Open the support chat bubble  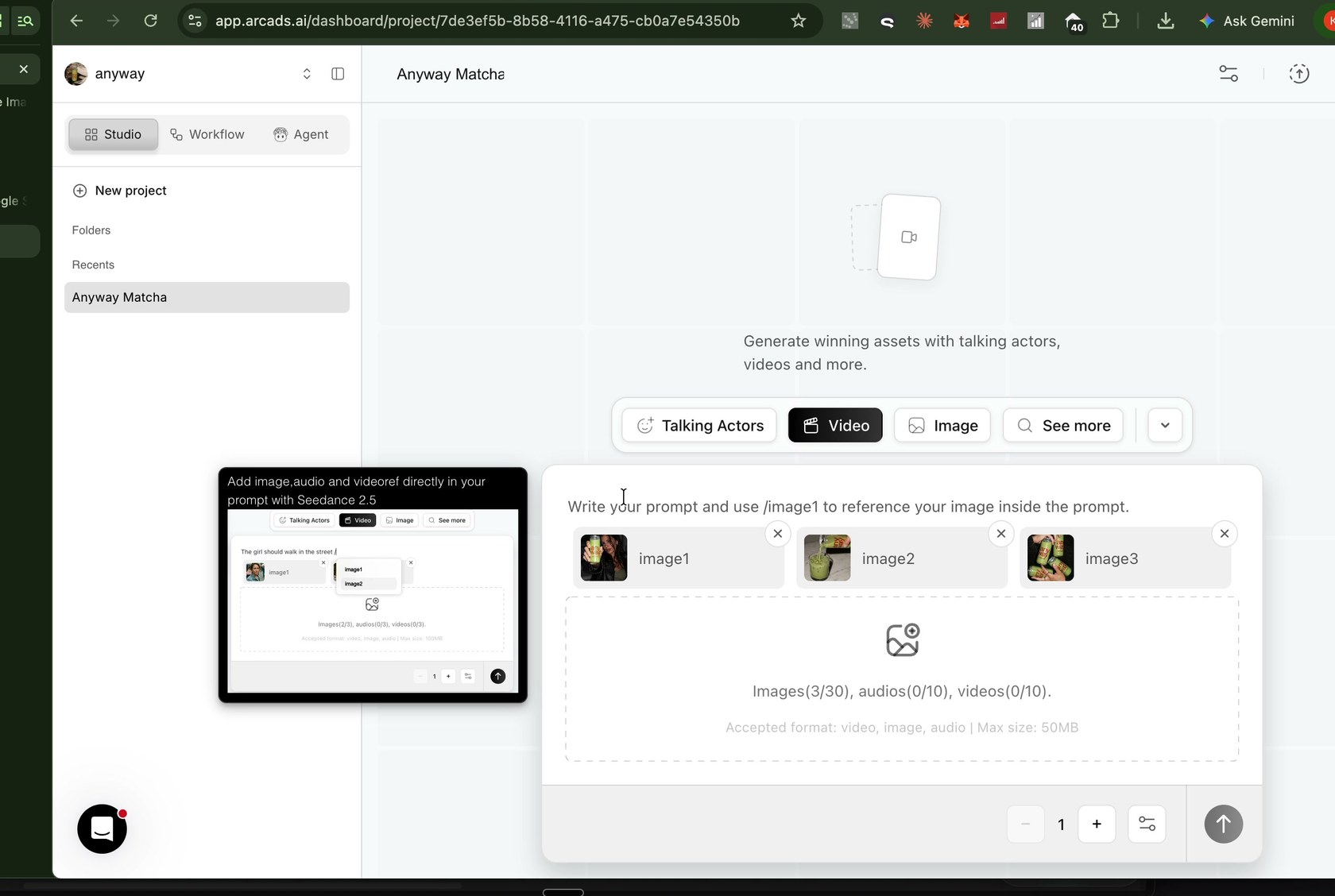[102, 829]
